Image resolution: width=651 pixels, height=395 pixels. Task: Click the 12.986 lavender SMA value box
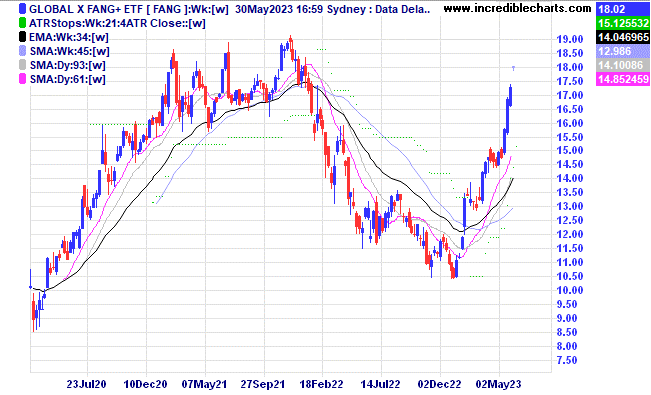pos(623,51)
